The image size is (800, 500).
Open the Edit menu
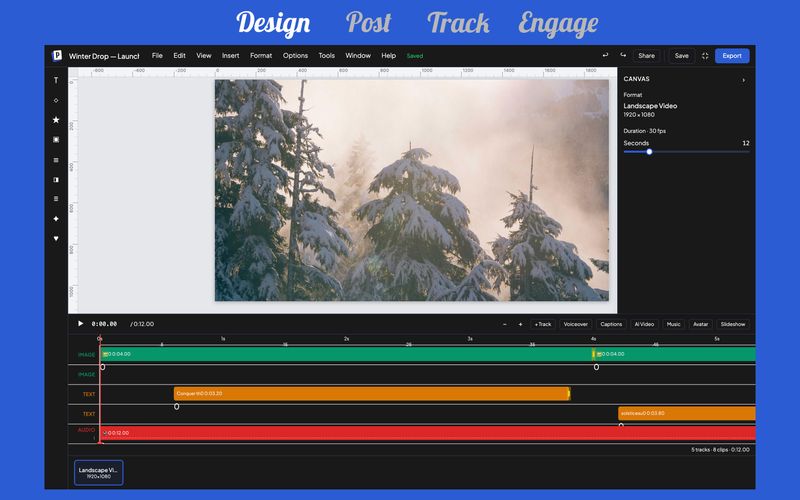(x=180, y=56)
